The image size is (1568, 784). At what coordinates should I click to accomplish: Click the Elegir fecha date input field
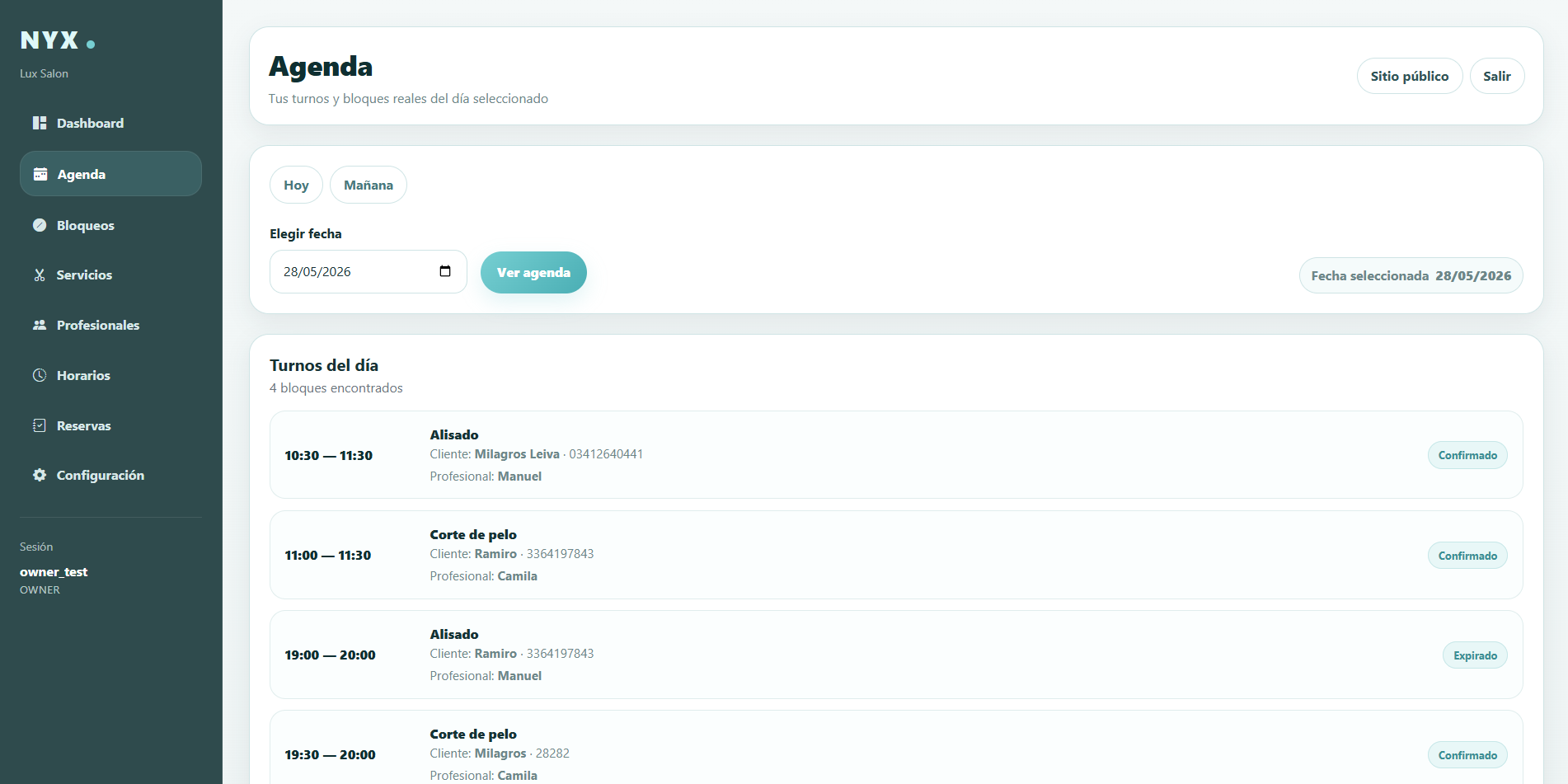(x=369, y=271)
